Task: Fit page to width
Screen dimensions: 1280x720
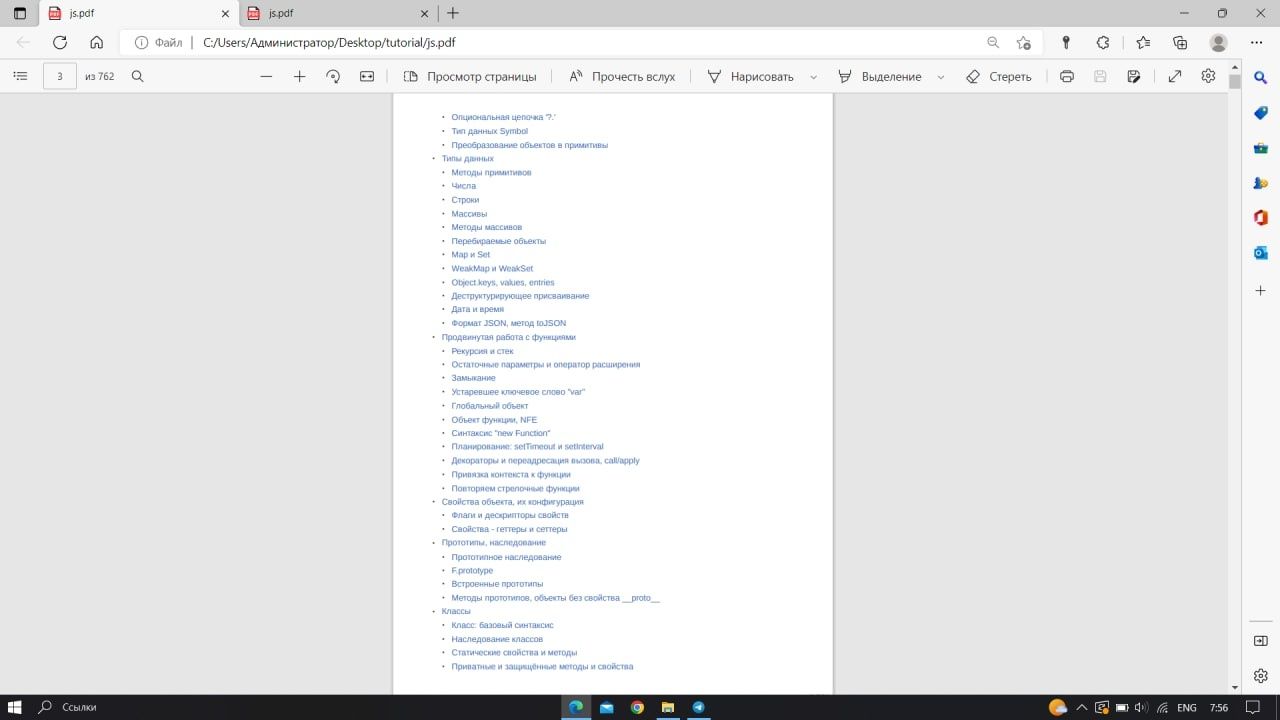Action: pyautogui.click(x=367, y=76)
